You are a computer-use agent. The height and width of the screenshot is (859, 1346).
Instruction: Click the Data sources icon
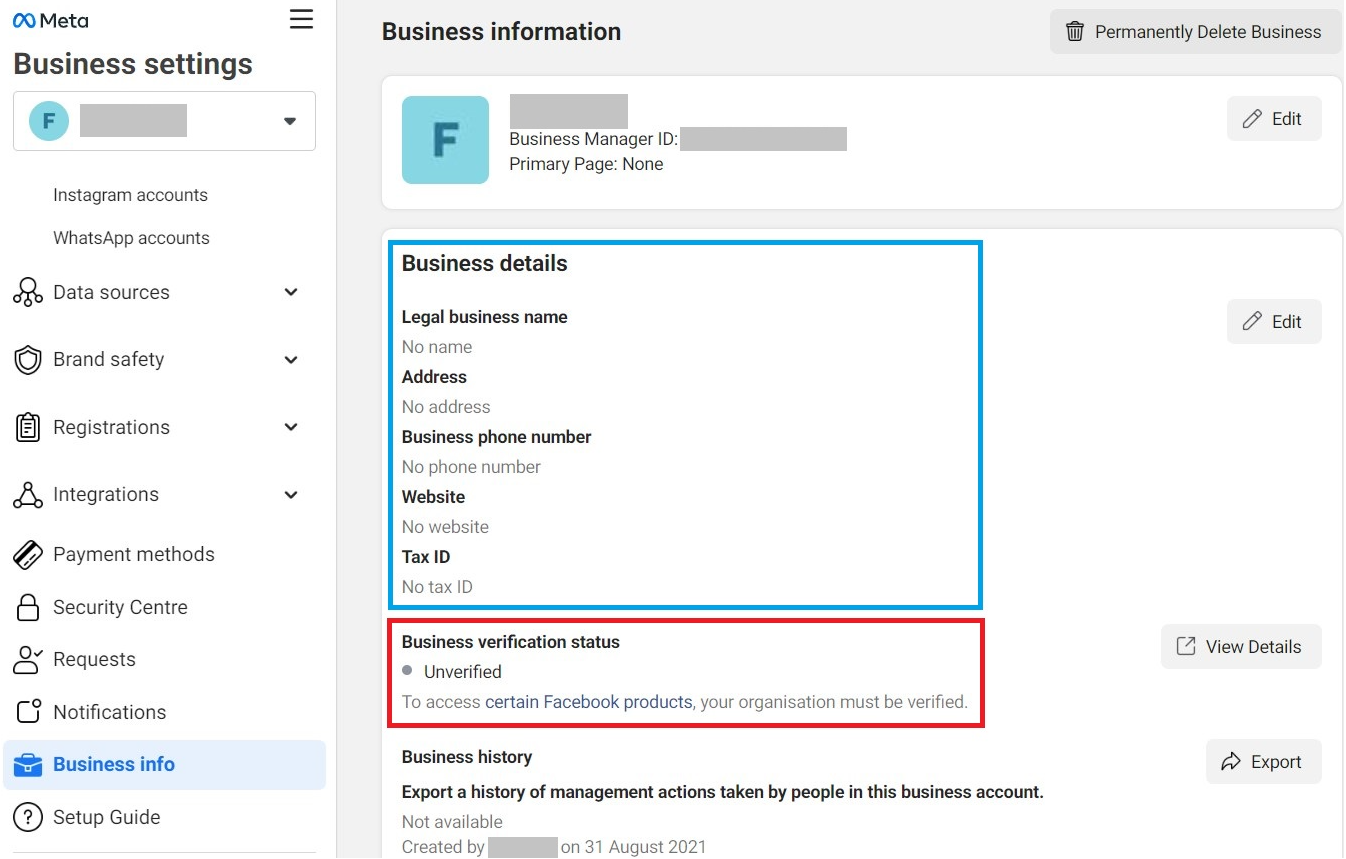coord(28,293)
